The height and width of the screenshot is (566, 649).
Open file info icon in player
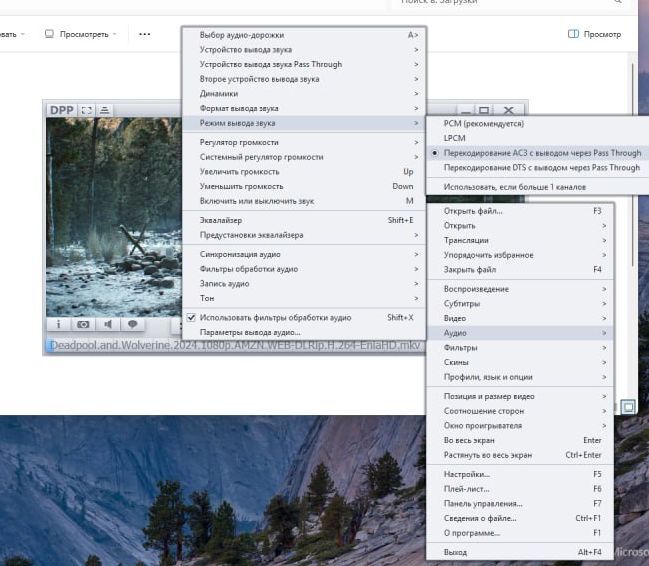click(58, 324)
